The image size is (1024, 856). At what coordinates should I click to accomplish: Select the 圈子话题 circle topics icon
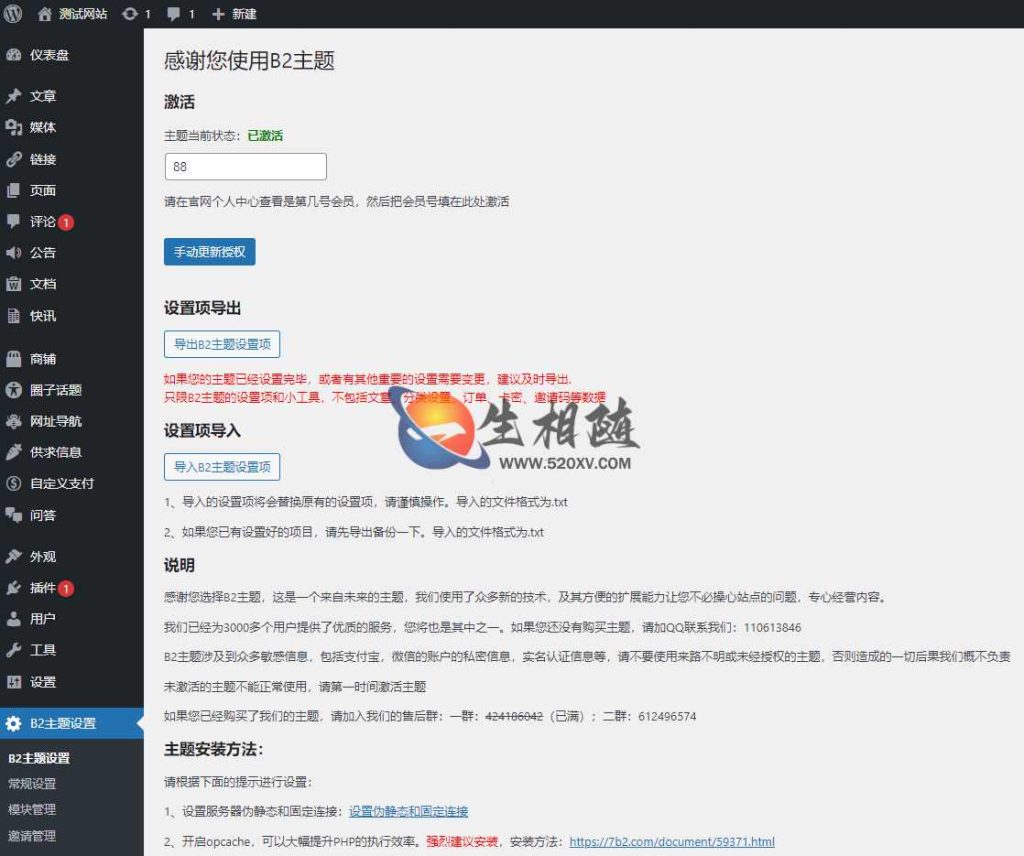(15, 390)
